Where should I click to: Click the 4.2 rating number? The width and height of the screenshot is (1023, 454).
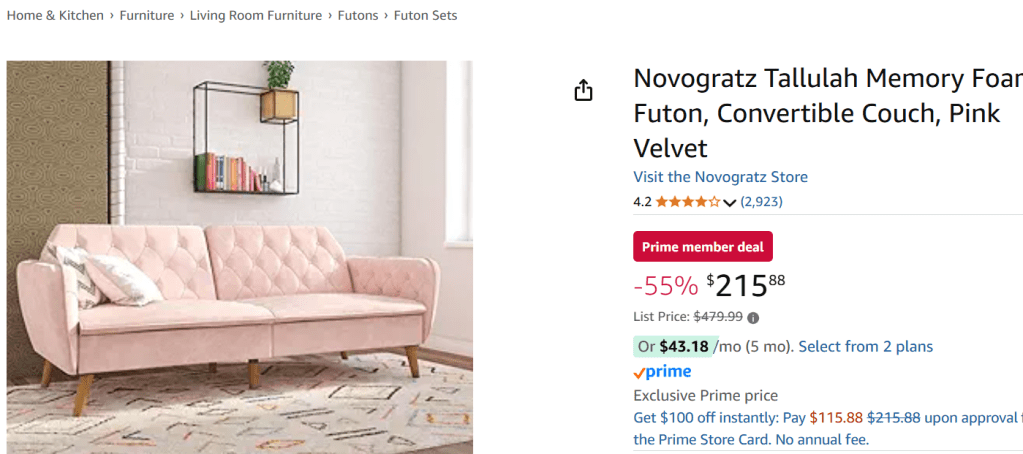pyautogui.click(x=642, y=202)
